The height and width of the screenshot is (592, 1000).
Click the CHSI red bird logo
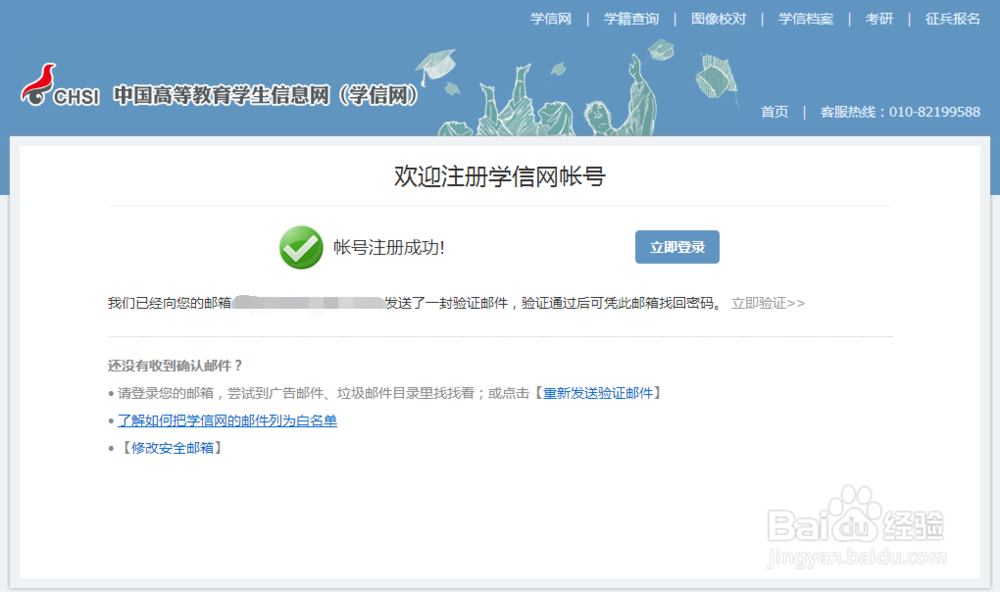59,85
